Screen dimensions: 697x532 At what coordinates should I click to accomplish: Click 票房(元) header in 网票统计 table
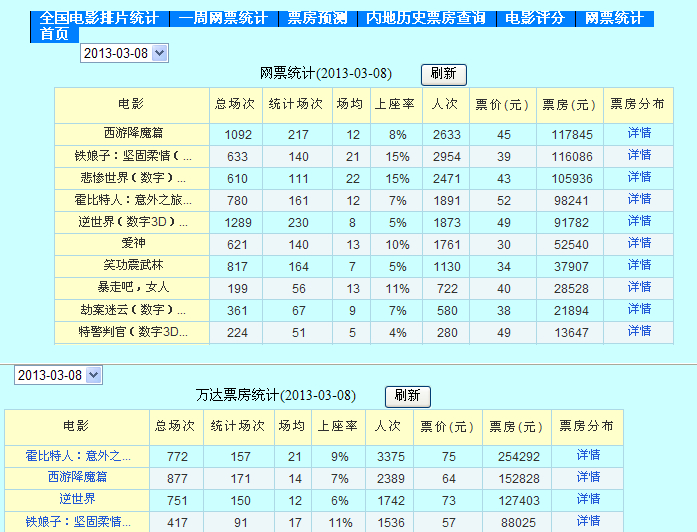point(569,105)
